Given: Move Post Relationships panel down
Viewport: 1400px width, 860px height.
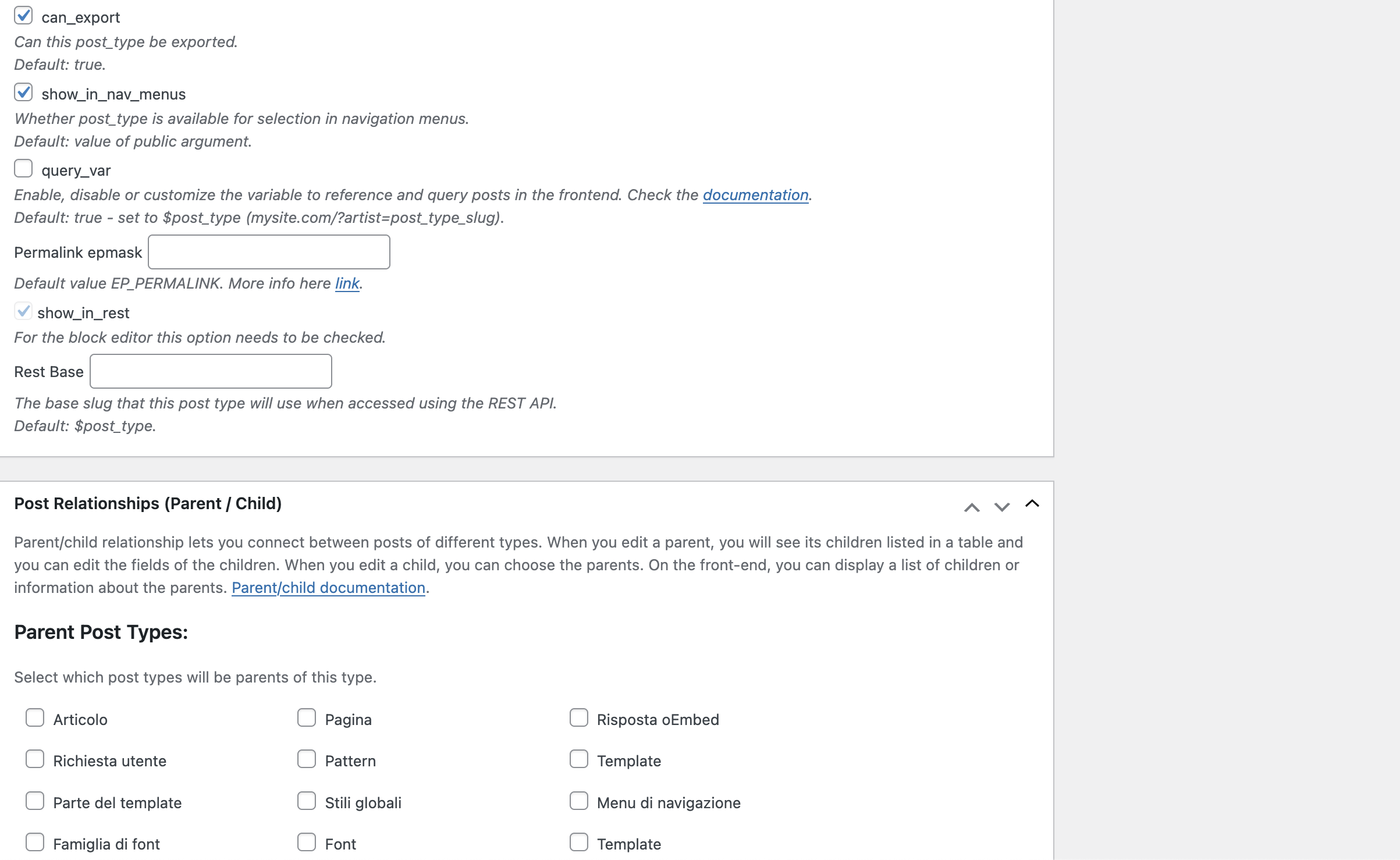Looking at the screenshot, I should [x=1001, y=507].
